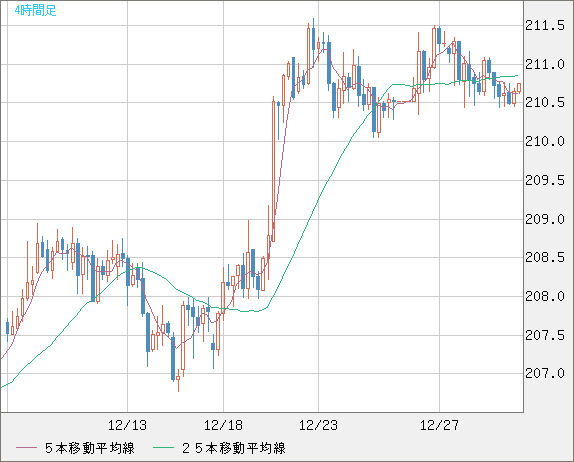Click the 208.0 price axis label
Screen dimensions: 574x462
click(545, 296)
